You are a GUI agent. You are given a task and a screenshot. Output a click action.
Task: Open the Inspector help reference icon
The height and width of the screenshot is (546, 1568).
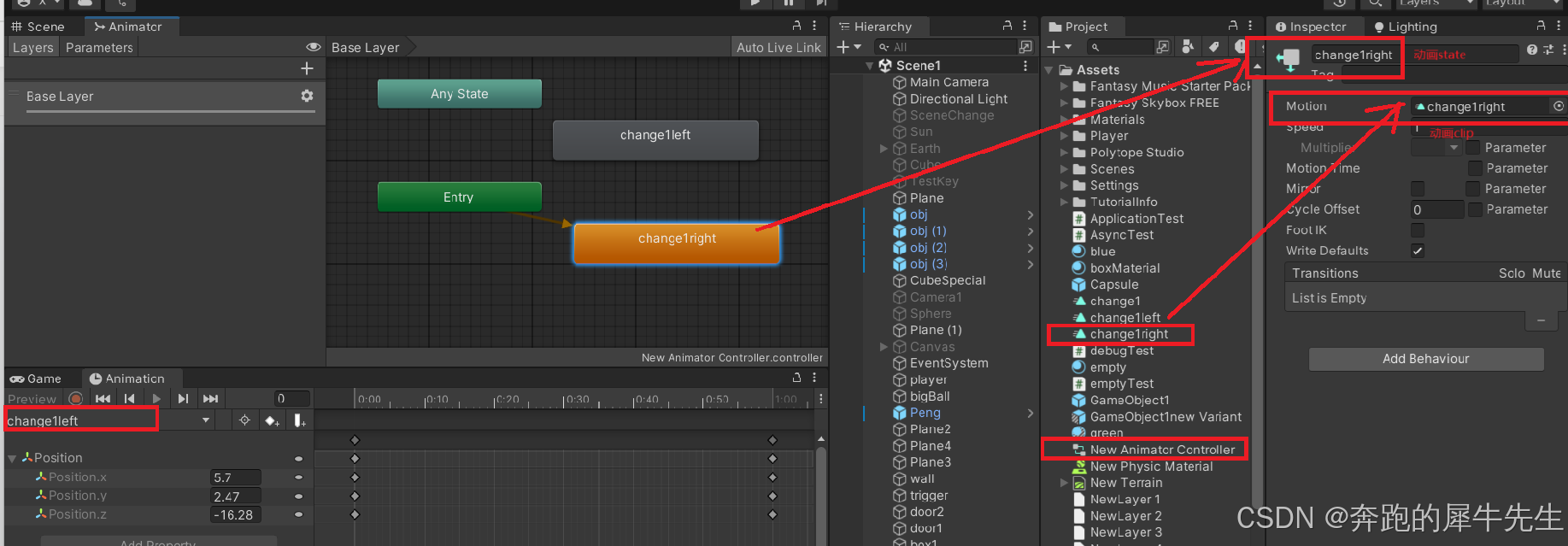pyautogui.click(x=1532, y=50)
